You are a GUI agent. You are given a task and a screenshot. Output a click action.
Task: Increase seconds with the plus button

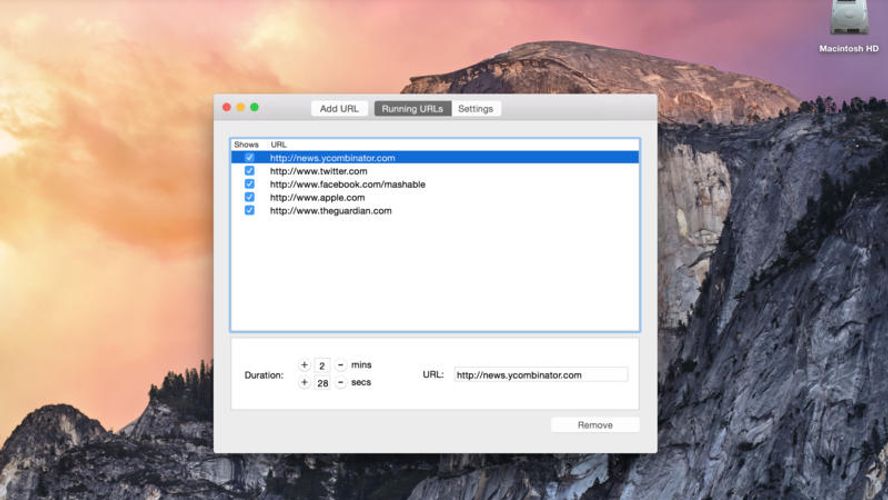[x=304, y=383]
